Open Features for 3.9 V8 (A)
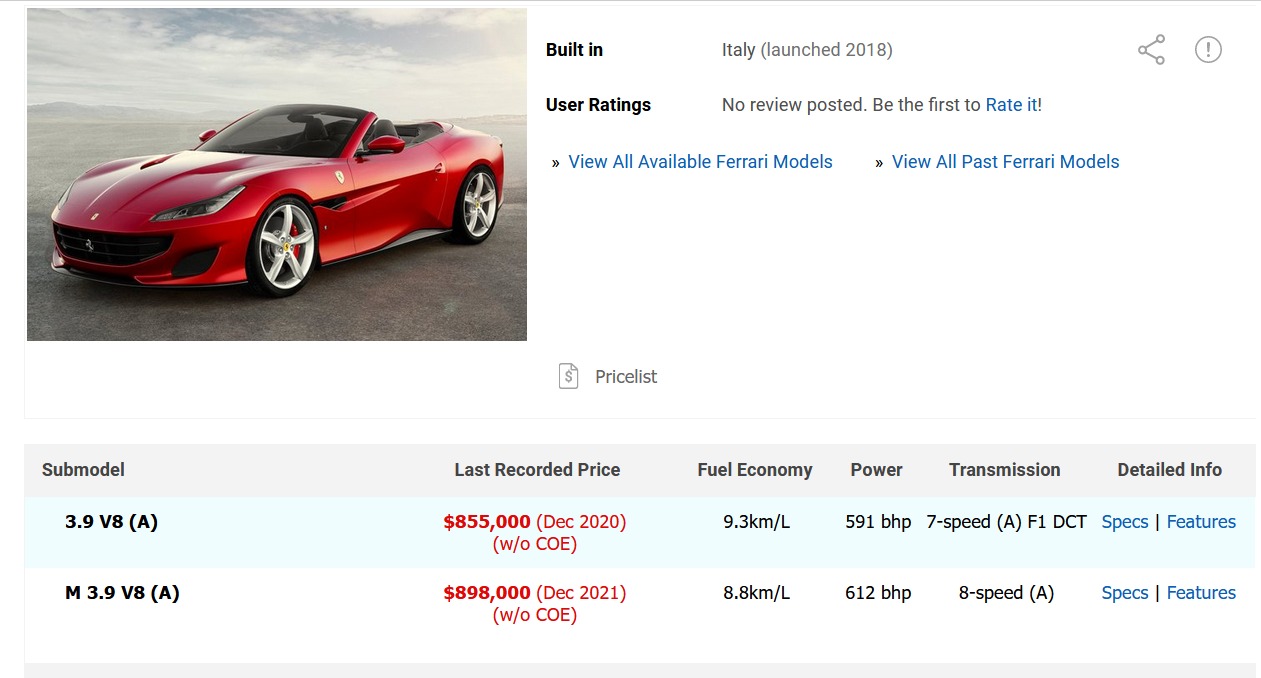The width and height of the screenshot is (1261, 678). click(x=1201, y=522)
